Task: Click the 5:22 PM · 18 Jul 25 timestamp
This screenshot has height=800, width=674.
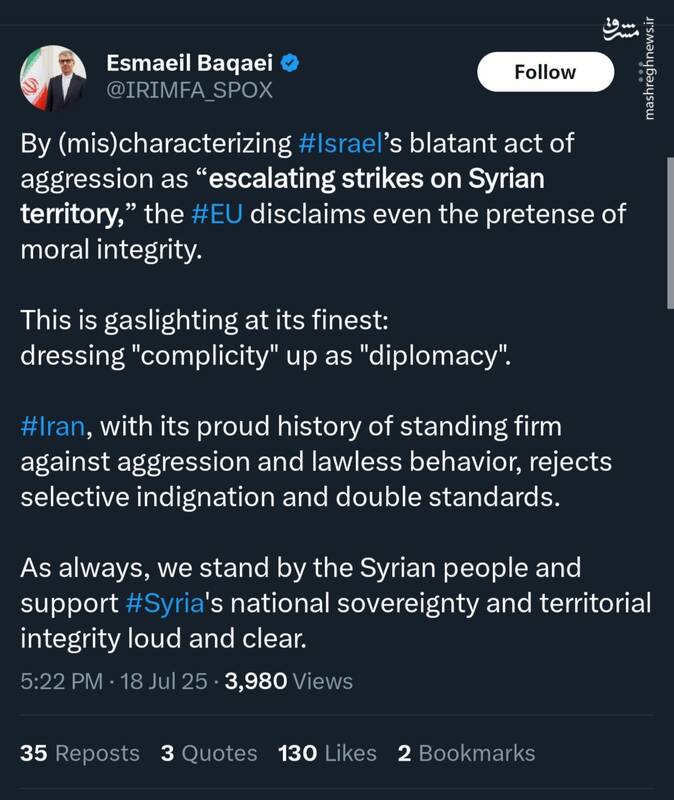Action: (x=115, y=682)
